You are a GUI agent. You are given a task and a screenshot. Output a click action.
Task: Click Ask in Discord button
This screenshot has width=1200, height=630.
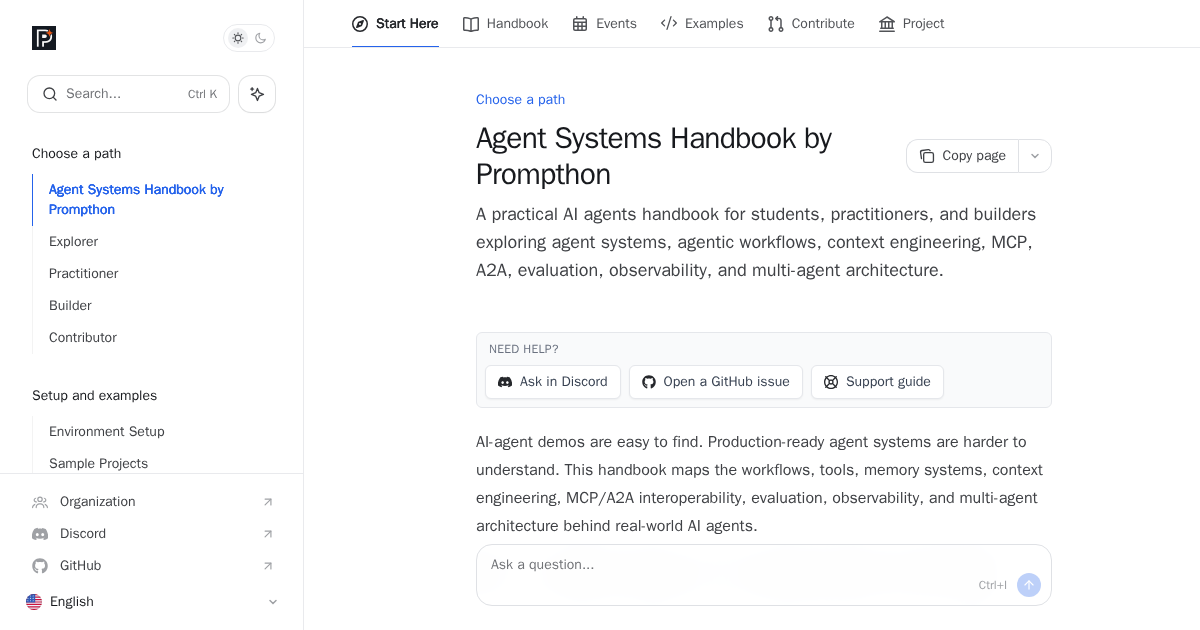pyautogui.click(x=553, y=382)
